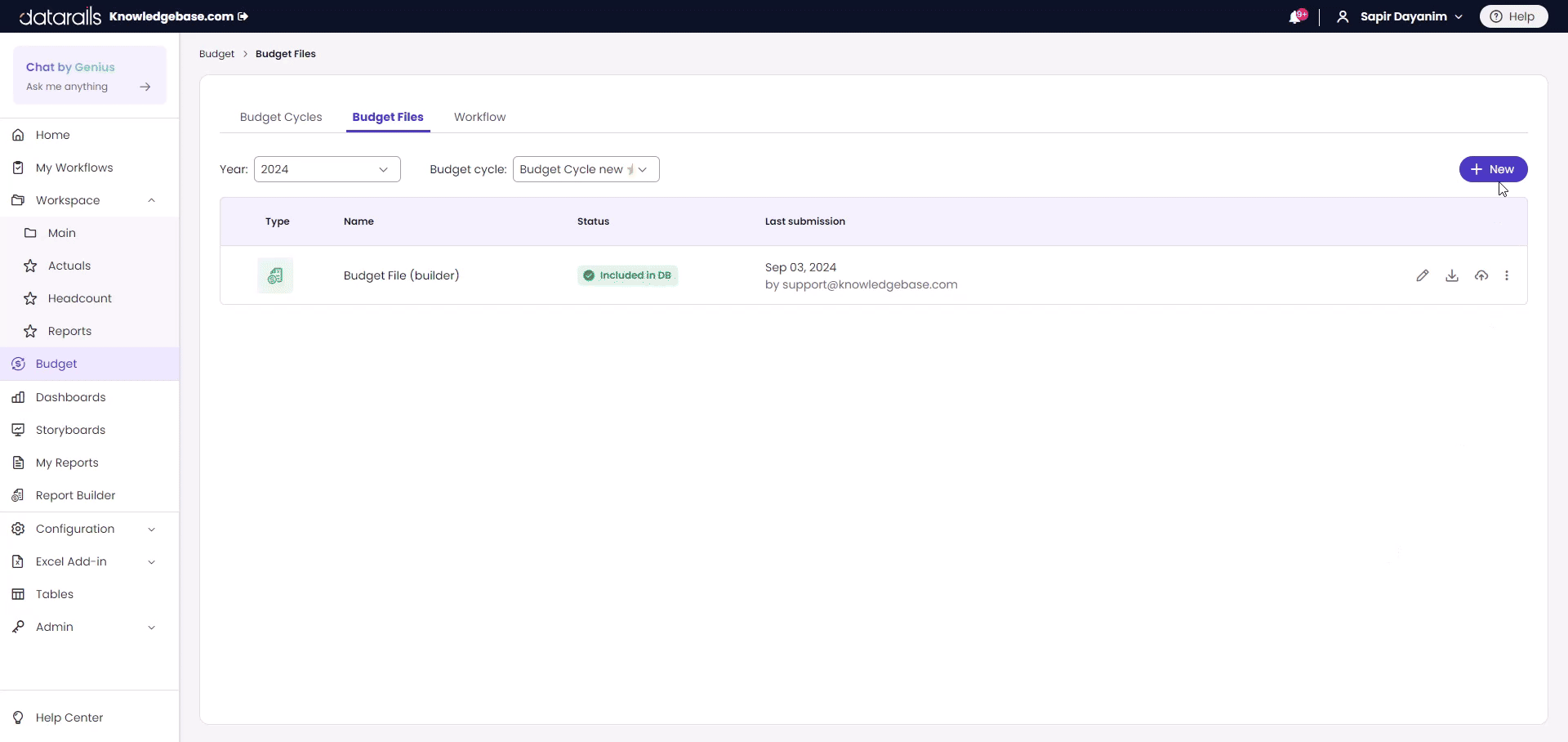The width and height of the screenshot is (1568, 742).
Task: Click the Dashboards chart icon
Action: pos(18,397)
